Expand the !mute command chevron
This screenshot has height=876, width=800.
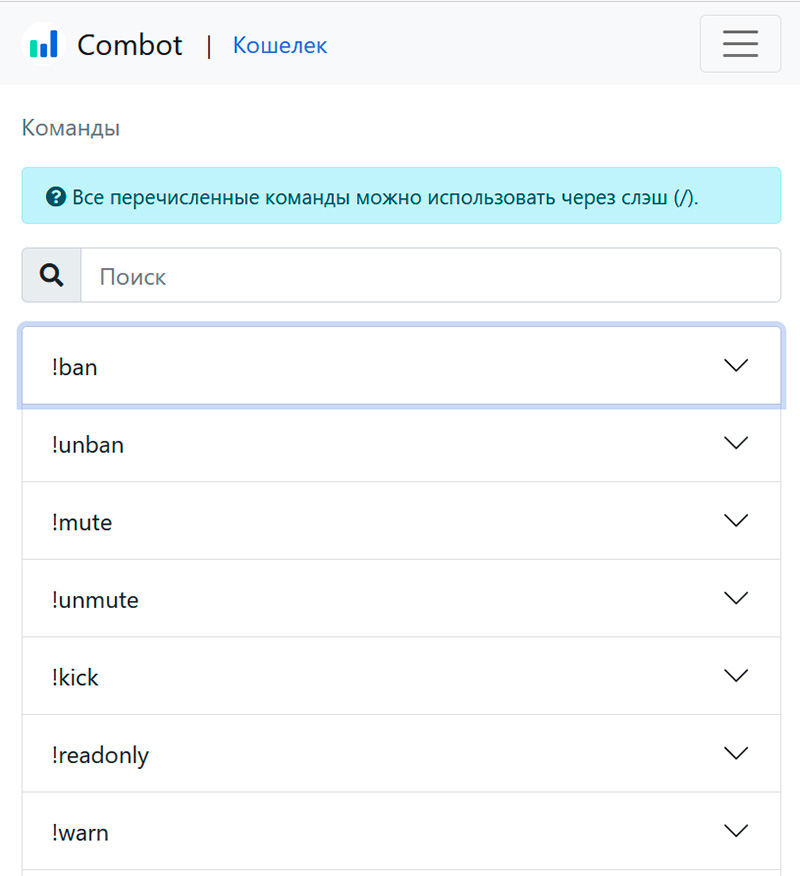point(736,521)
